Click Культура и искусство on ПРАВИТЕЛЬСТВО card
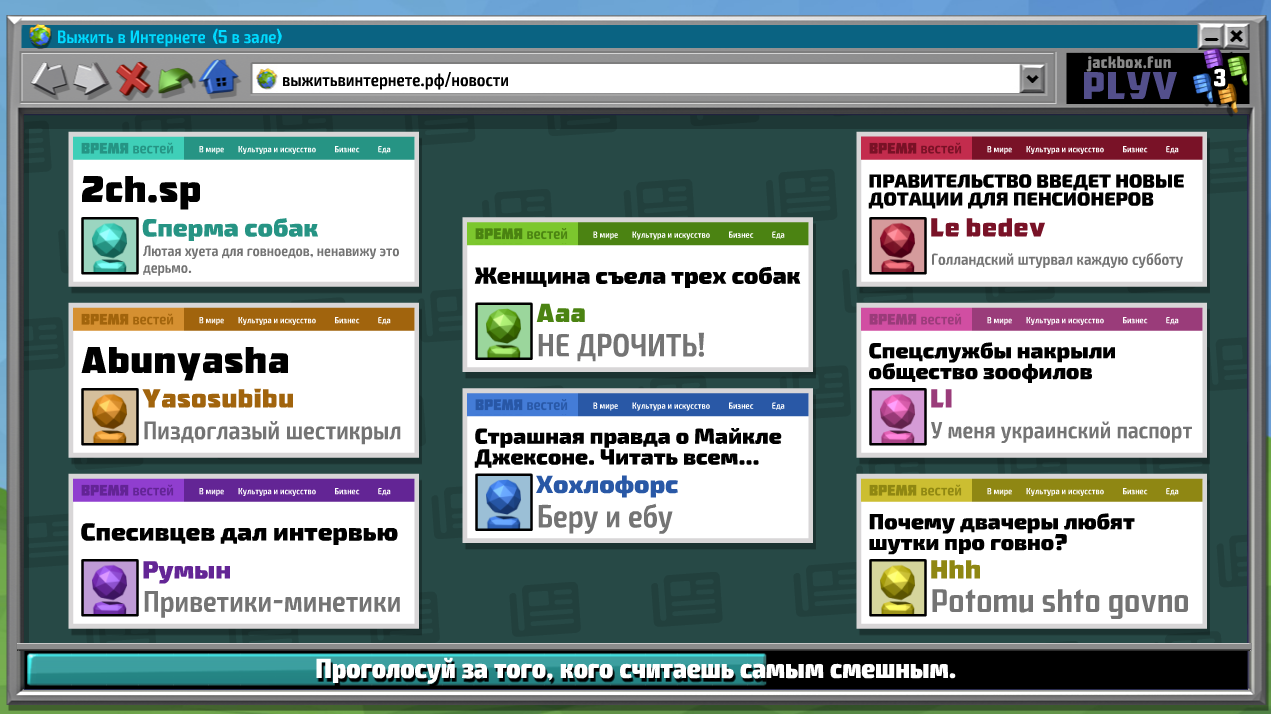Image resolution: width=1271 pixels, height=714 pixels. [1065, 149]
